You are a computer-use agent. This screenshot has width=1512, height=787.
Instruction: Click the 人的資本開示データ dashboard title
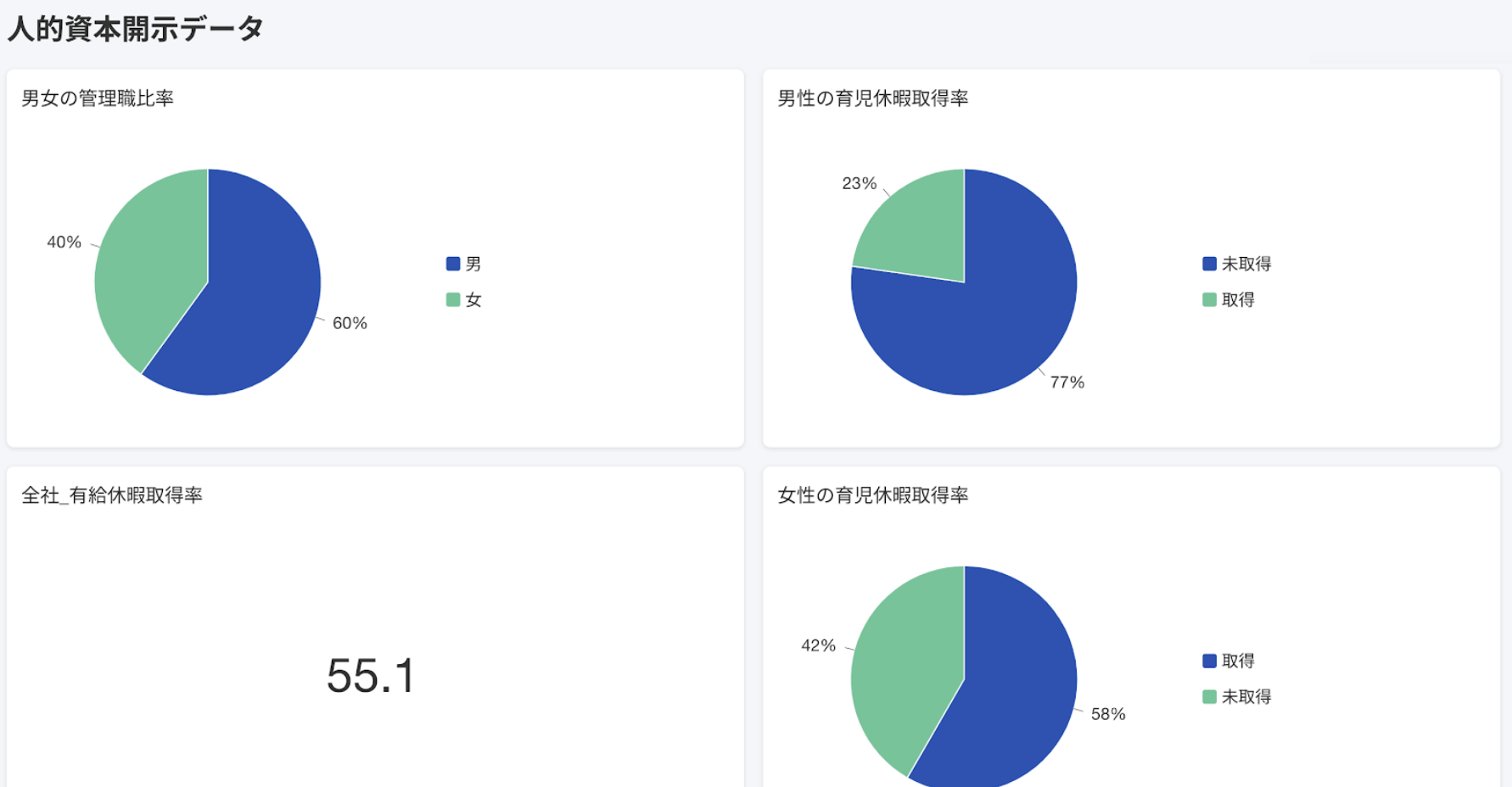coord(136,30)
